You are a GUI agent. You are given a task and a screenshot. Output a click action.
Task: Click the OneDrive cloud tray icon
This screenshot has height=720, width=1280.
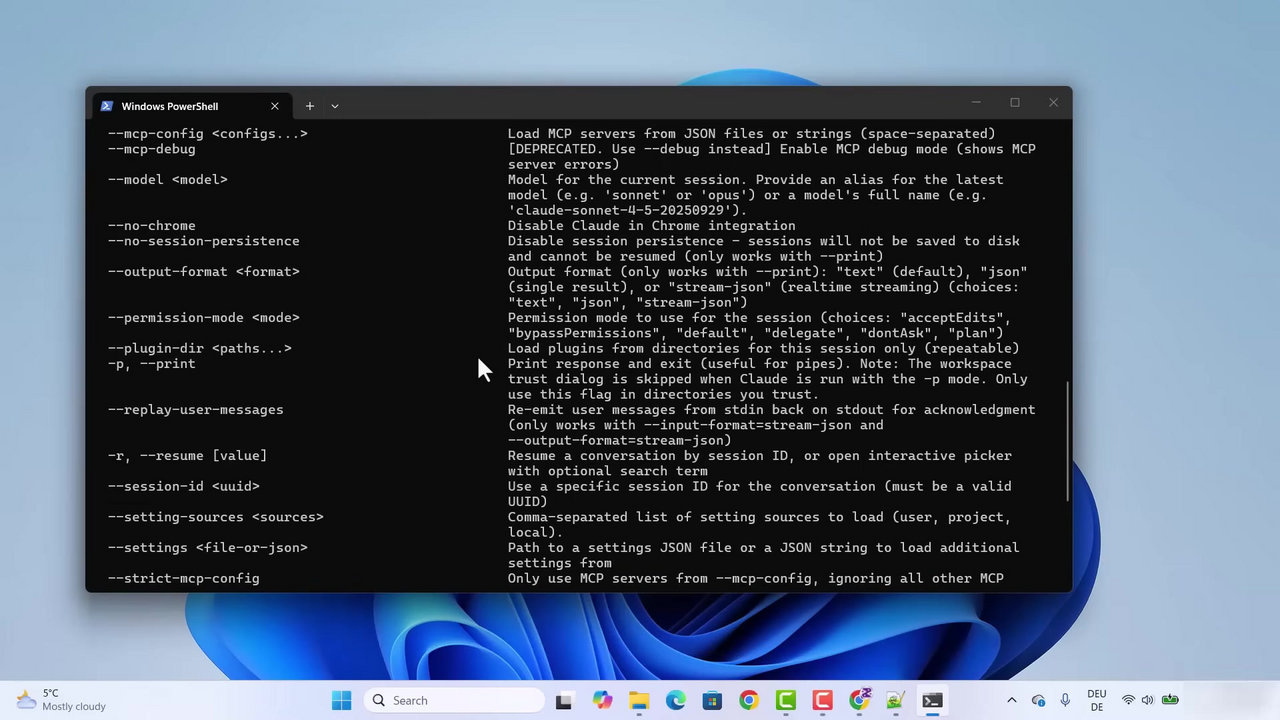tap(1038, 700)
